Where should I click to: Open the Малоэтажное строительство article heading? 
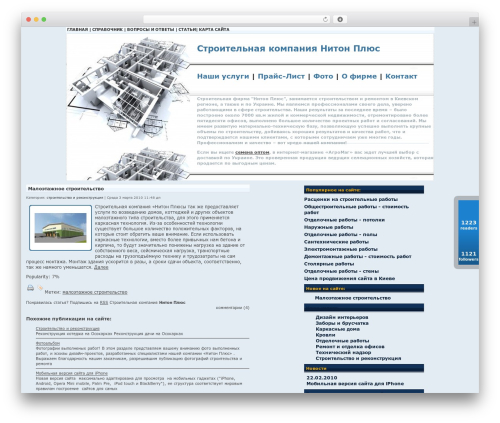[x=66, y=189]
